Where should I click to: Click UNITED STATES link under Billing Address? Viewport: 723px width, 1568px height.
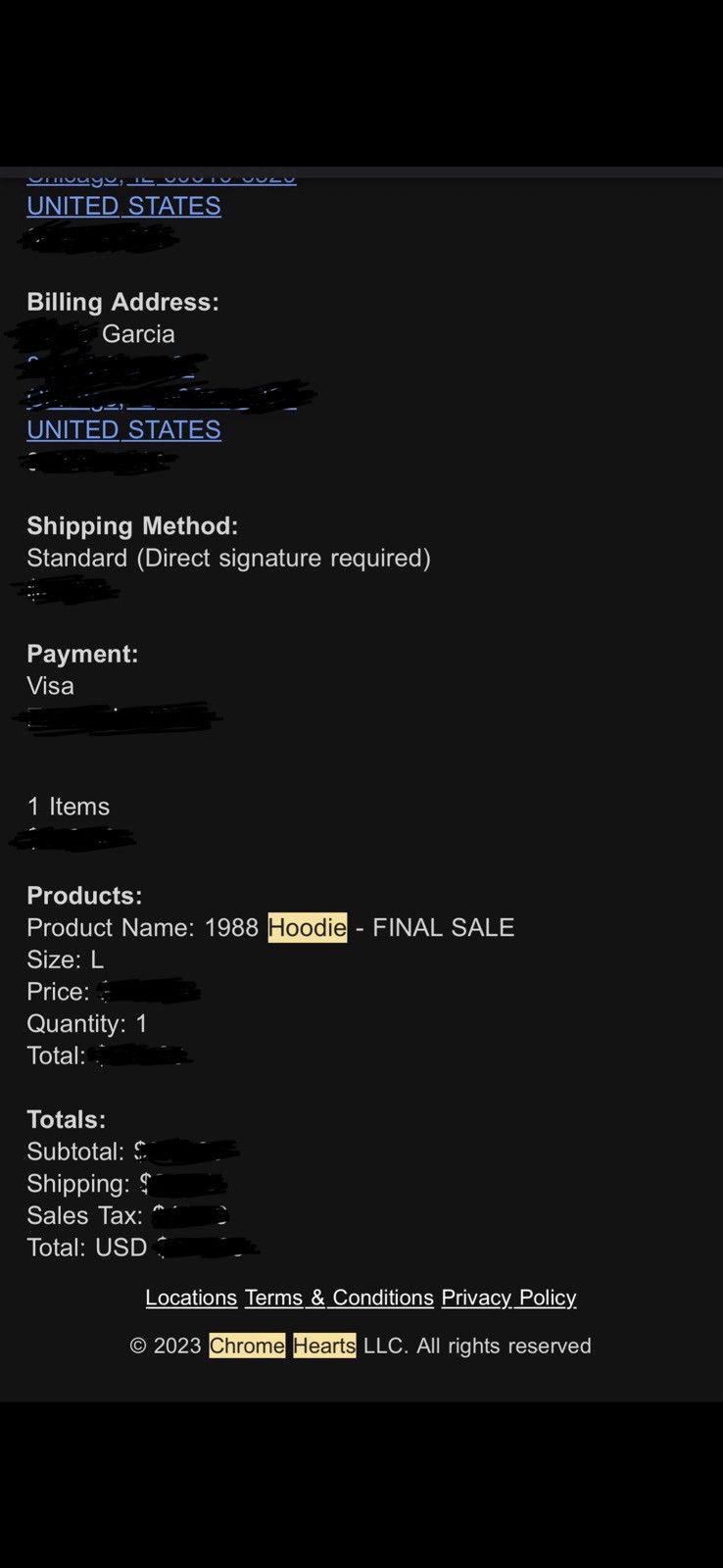pyautogui.click(x=123, y=430)
